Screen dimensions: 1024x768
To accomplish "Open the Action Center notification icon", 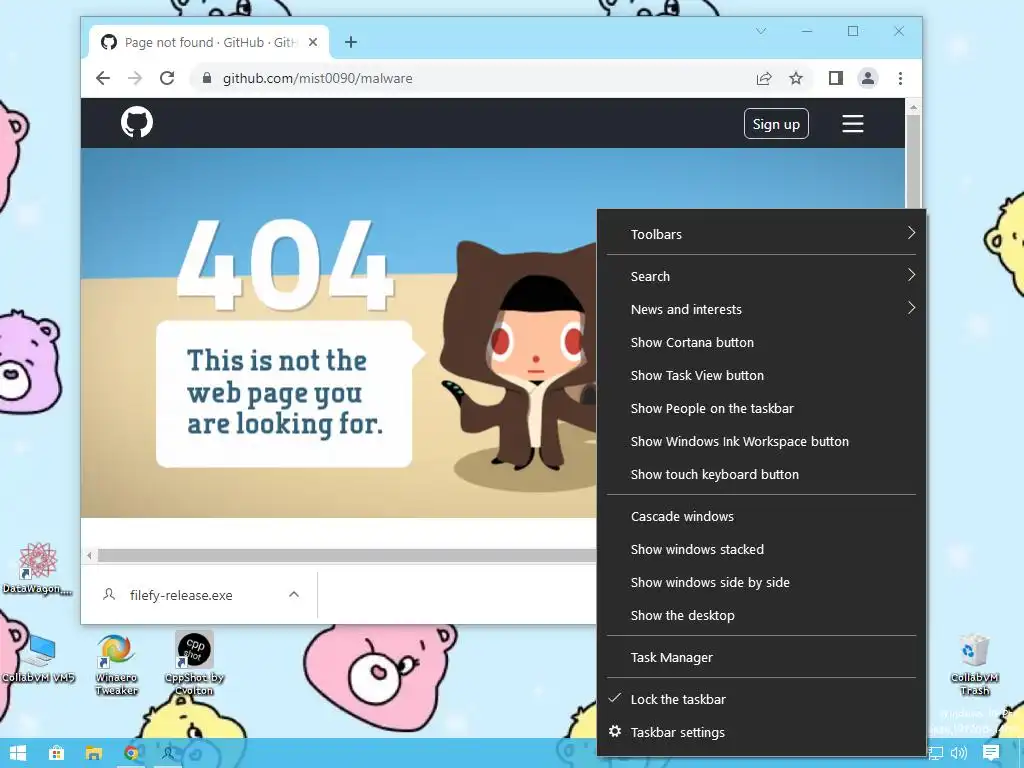I will (x=991, y=752).
